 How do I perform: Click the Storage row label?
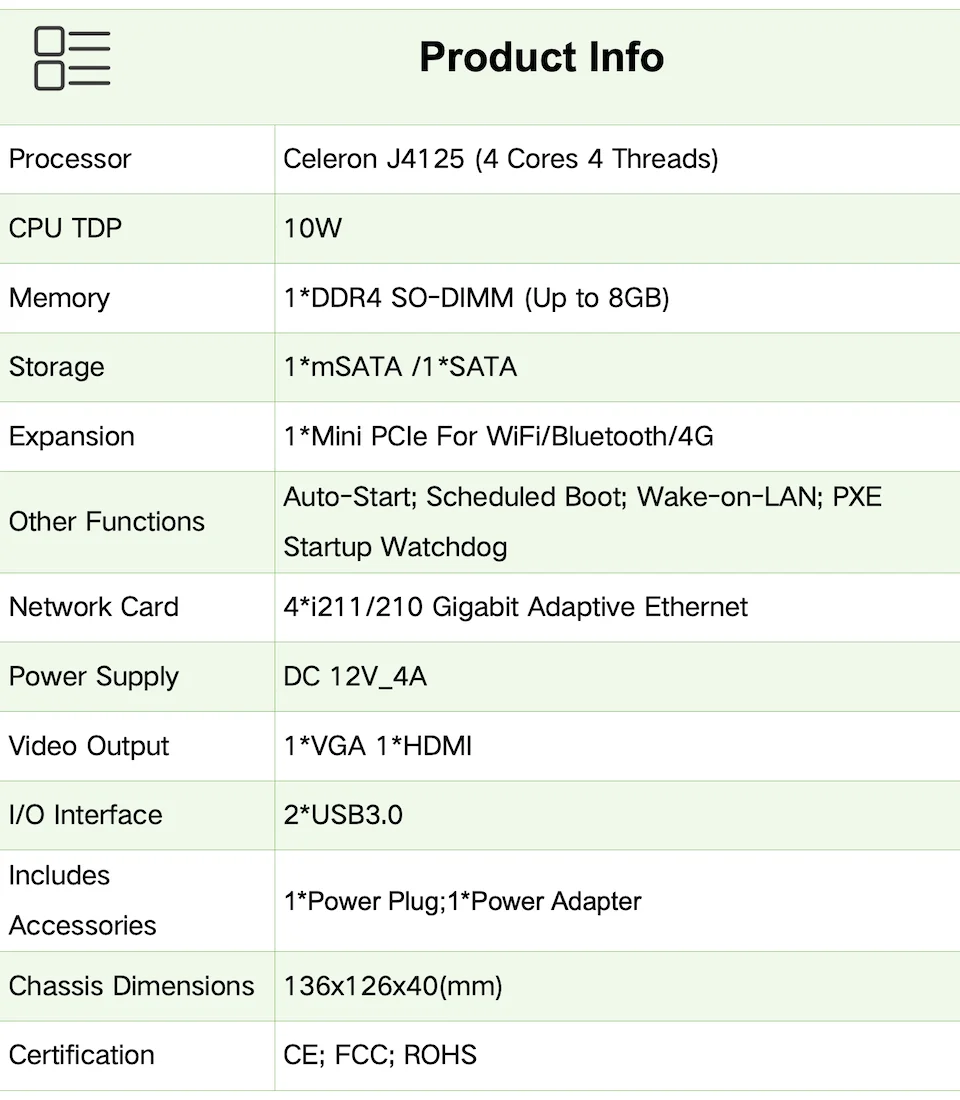(x=56, y=367)
